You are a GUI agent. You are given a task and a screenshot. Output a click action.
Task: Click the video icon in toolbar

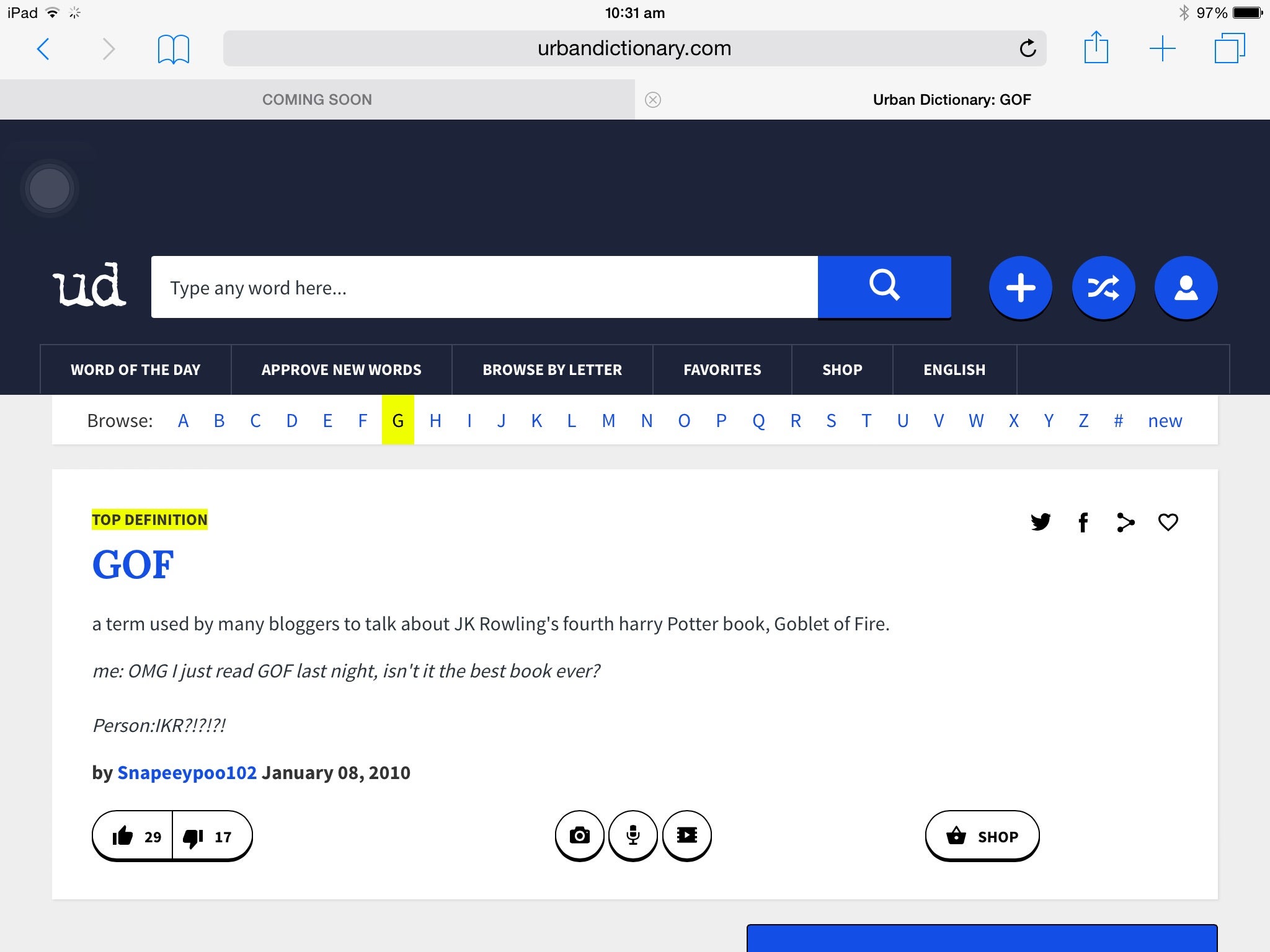click(x=686, y=834)
